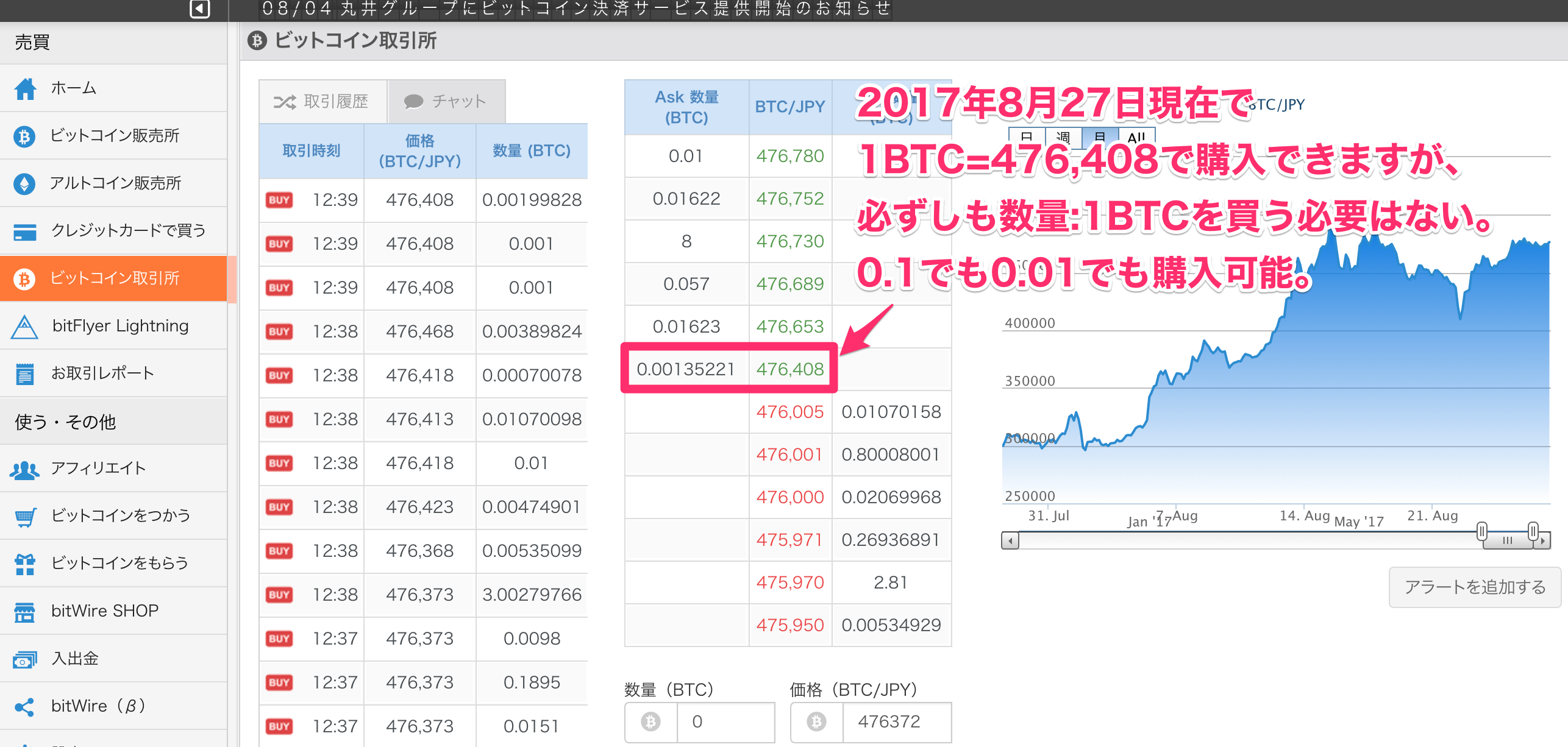Click the chart scrollbar right arrow
1568x747 pixels.
(1542, 540)
